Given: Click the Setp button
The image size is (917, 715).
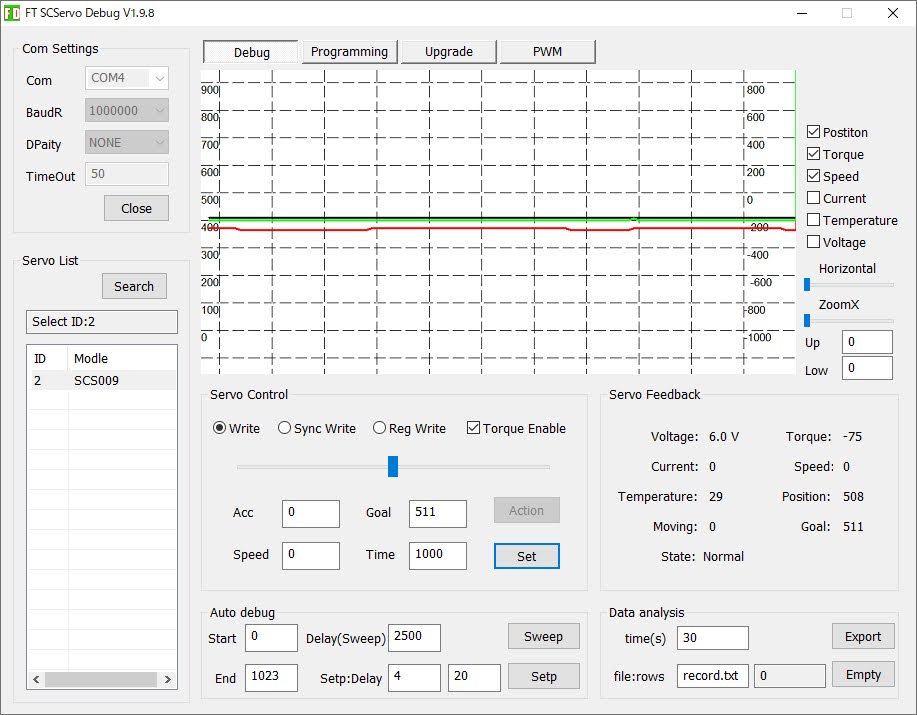Looking at the screenshot, I should pos(543,676).
